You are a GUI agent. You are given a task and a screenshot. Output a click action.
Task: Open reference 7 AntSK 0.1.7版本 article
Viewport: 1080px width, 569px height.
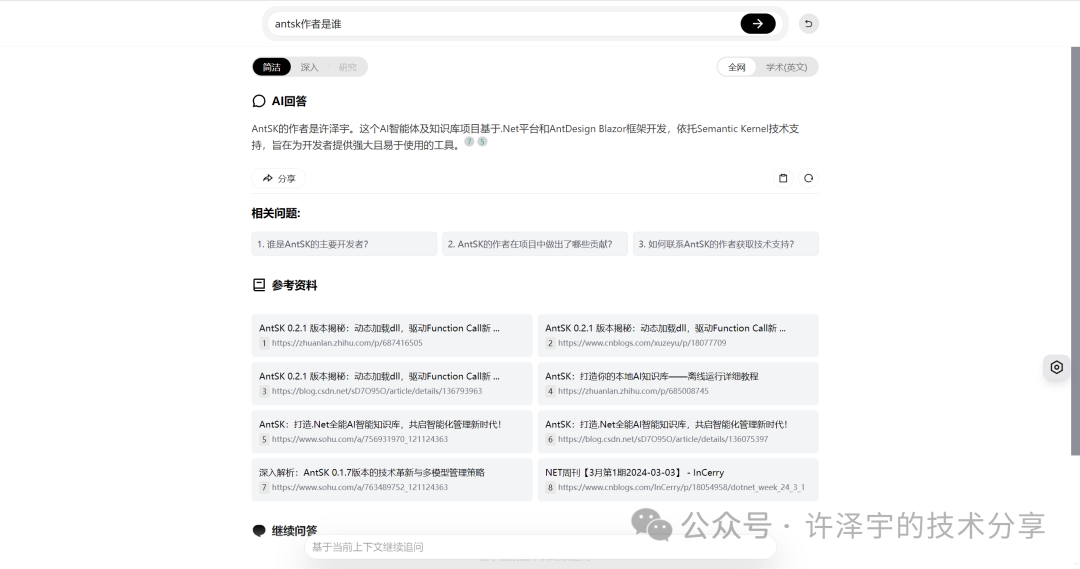tap(392, 480)
